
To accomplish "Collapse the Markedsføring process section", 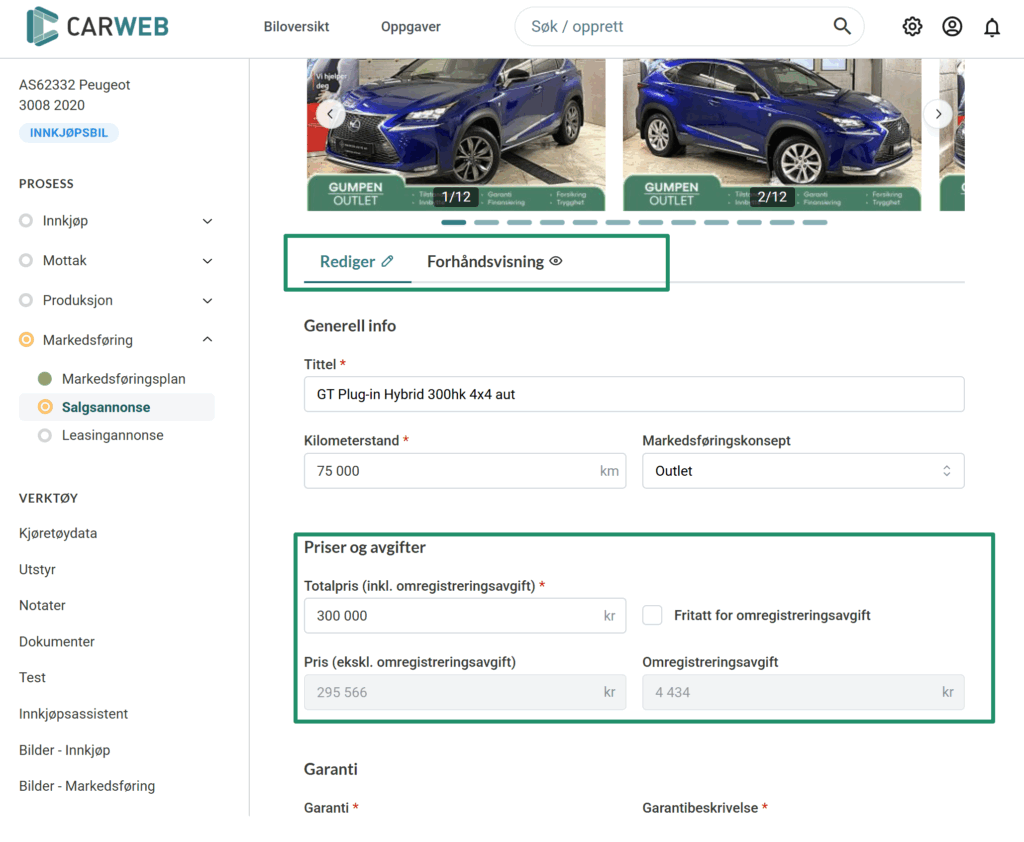I will coord(208,340).
